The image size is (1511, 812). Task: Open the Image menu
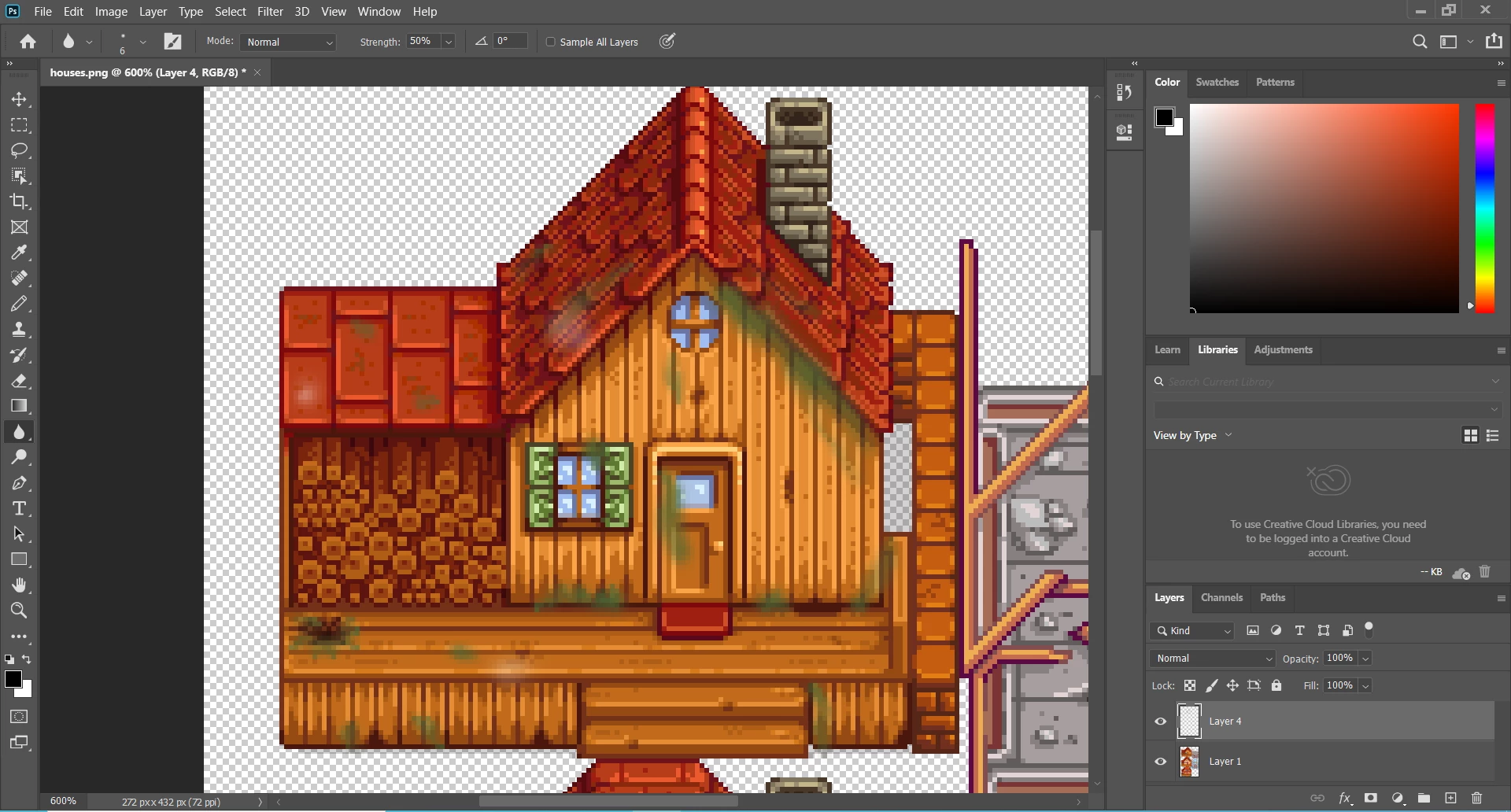[111, 12]
